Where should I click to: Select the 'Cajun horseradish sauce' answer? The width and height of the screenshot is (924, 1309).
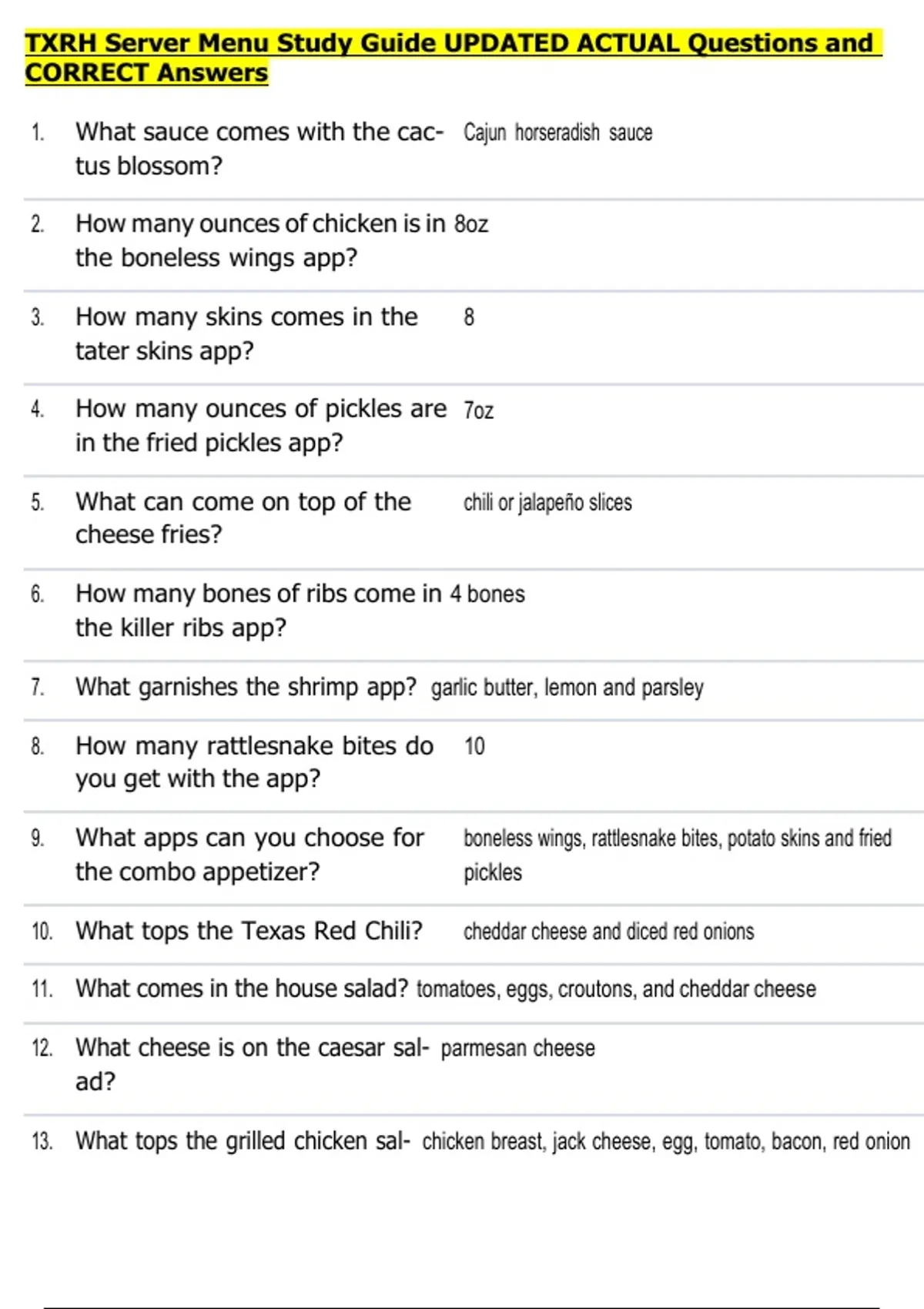pos(557,133)
